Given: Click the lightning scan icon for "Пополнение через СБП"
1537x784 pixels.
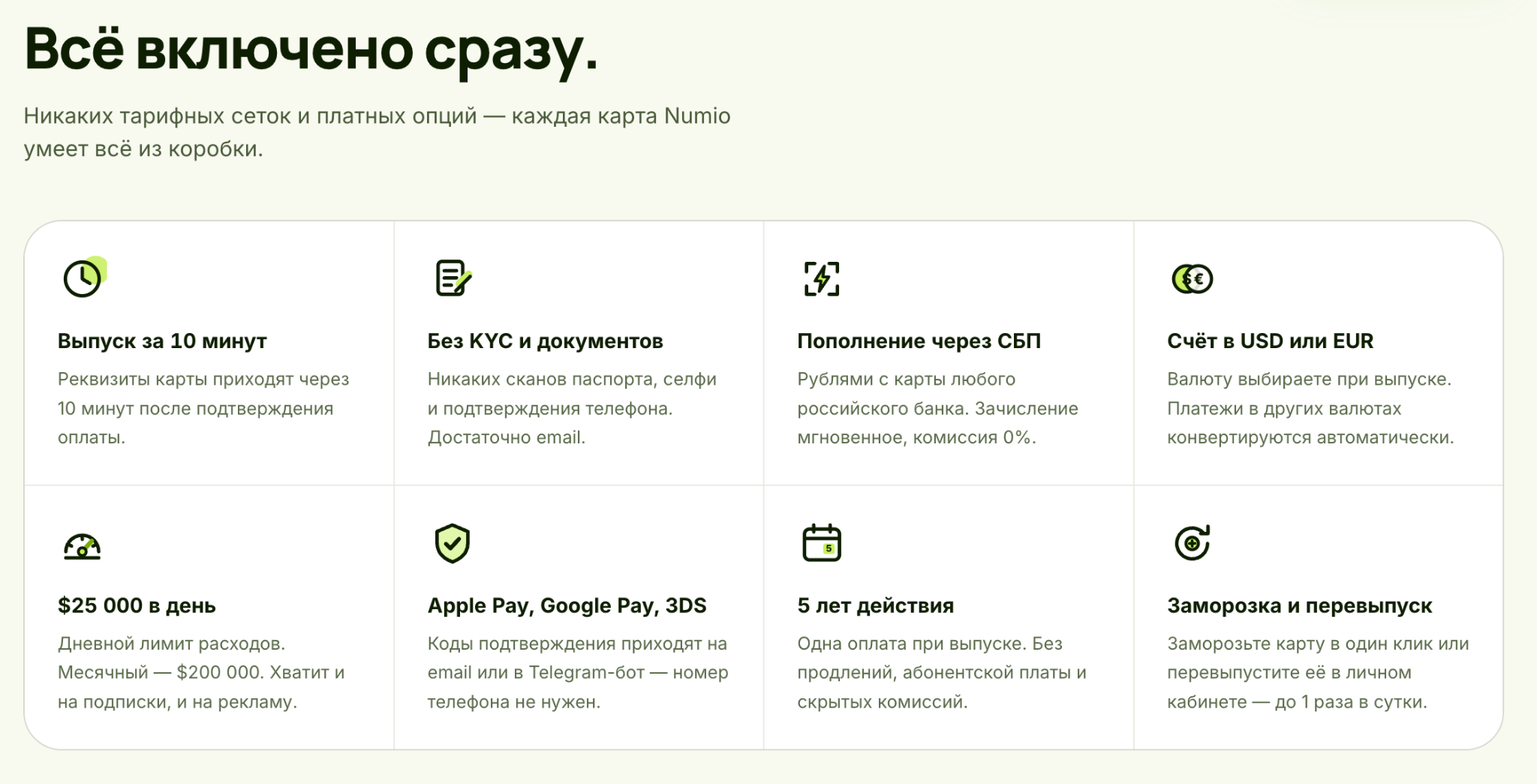Looking at the screenshot, I should pos(822,279).
